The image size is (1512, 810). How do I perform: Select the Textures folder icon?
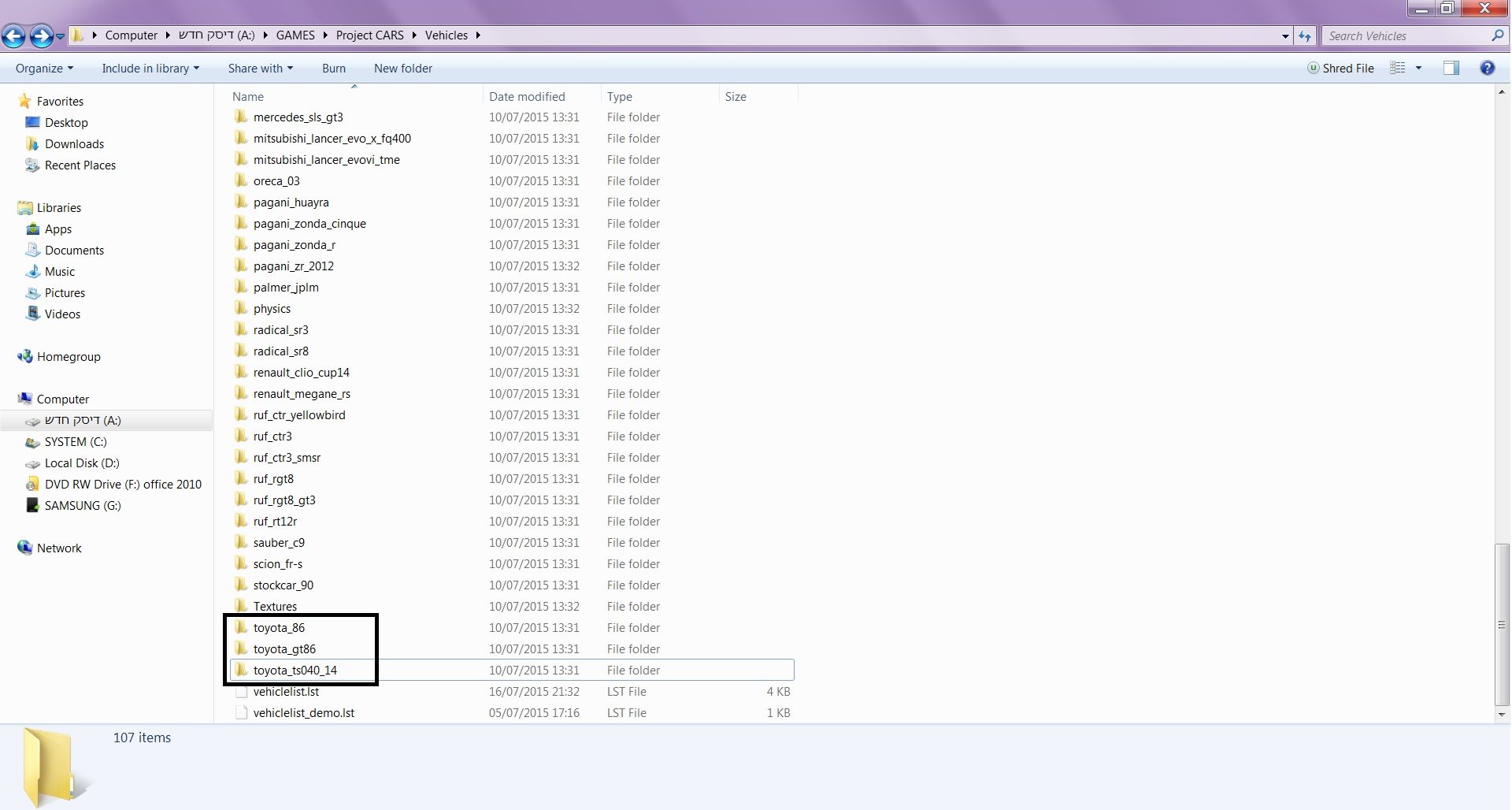point(241,606)
